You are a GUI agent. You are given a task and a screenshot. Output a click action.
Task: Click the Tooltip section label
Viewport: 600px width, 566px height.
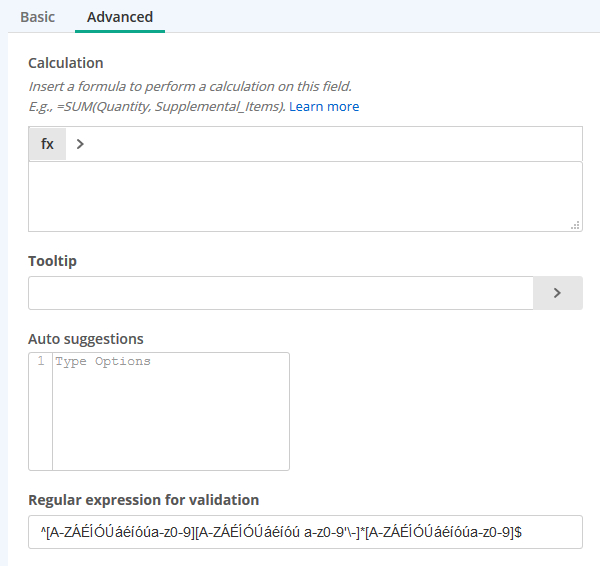pyautogui.click(x=52, y=261)
